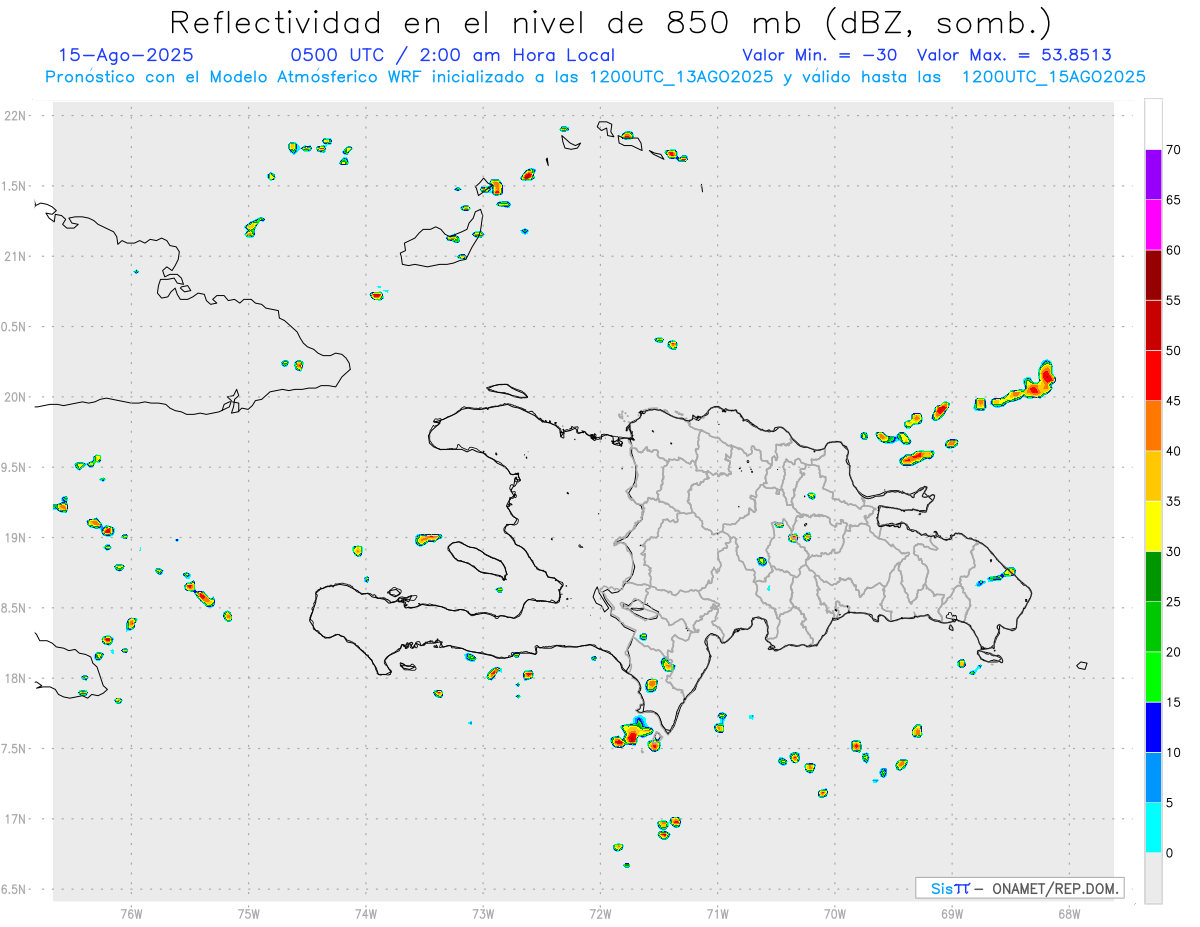Click the '21N' latitude label
Image resolution: width=1200 pixels, height=927 pixels.
click(x=16, y=257)
